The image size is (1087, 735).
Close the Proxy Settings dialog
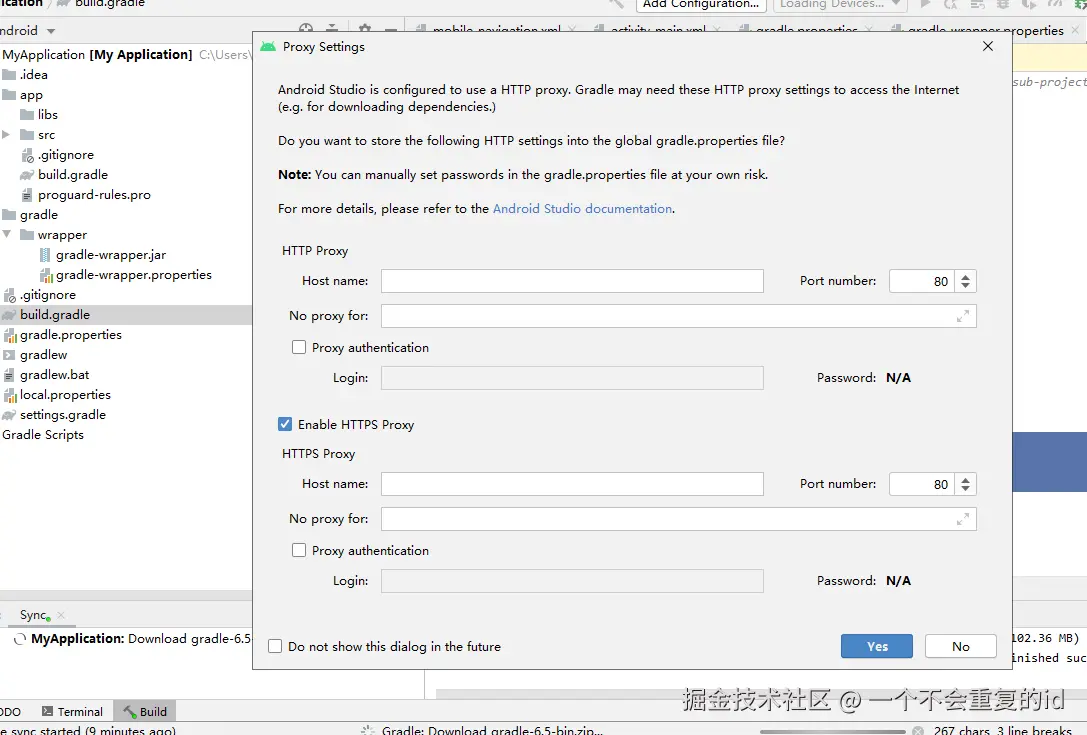pos(988,46)
